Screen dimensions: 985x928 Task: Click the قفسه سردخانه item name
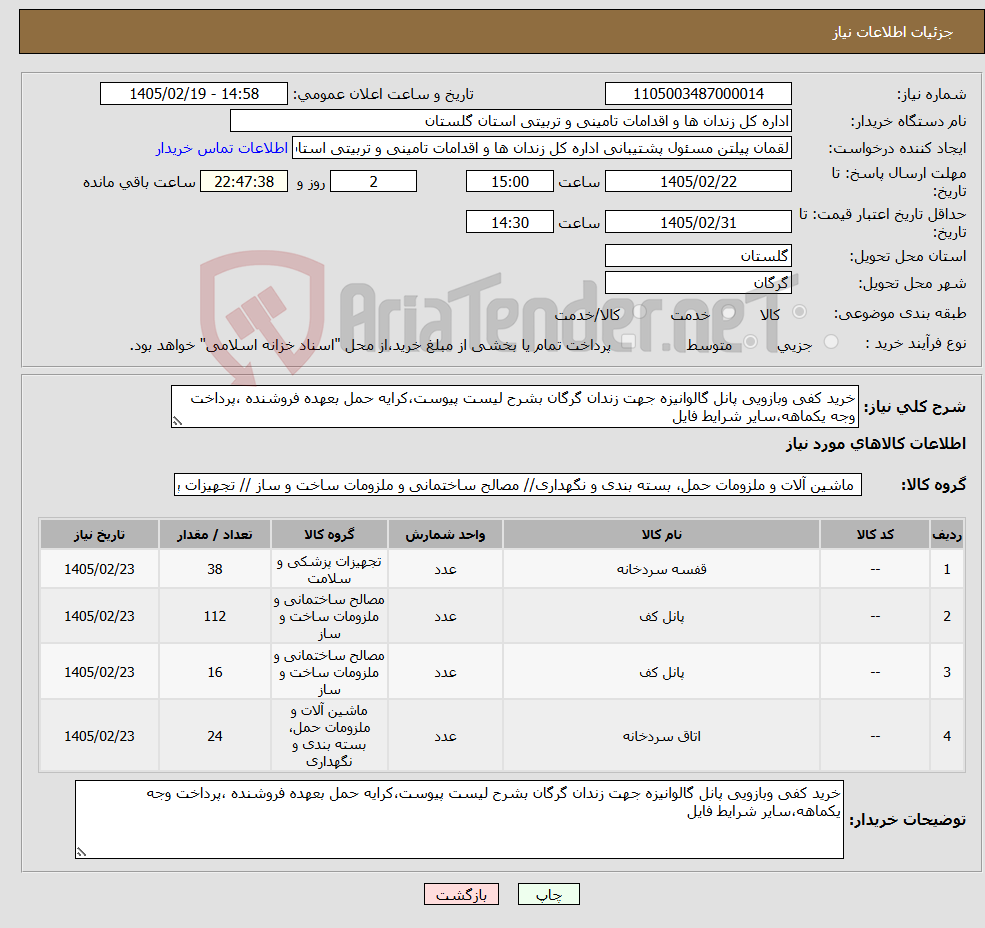click(661, 569)
